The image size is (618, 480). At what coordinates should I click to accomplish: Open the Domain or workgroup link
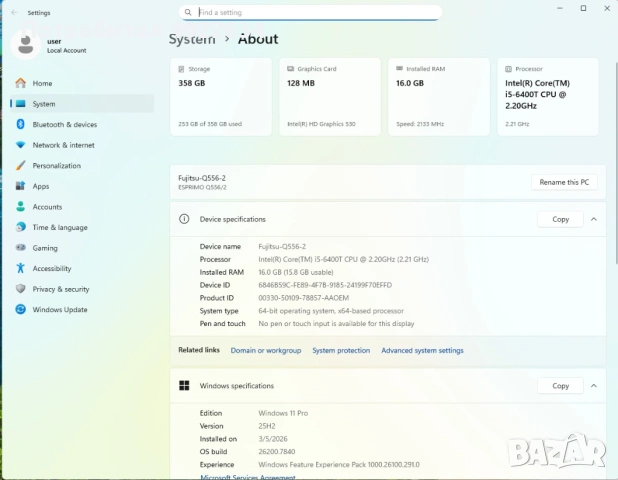click(265, 351)
